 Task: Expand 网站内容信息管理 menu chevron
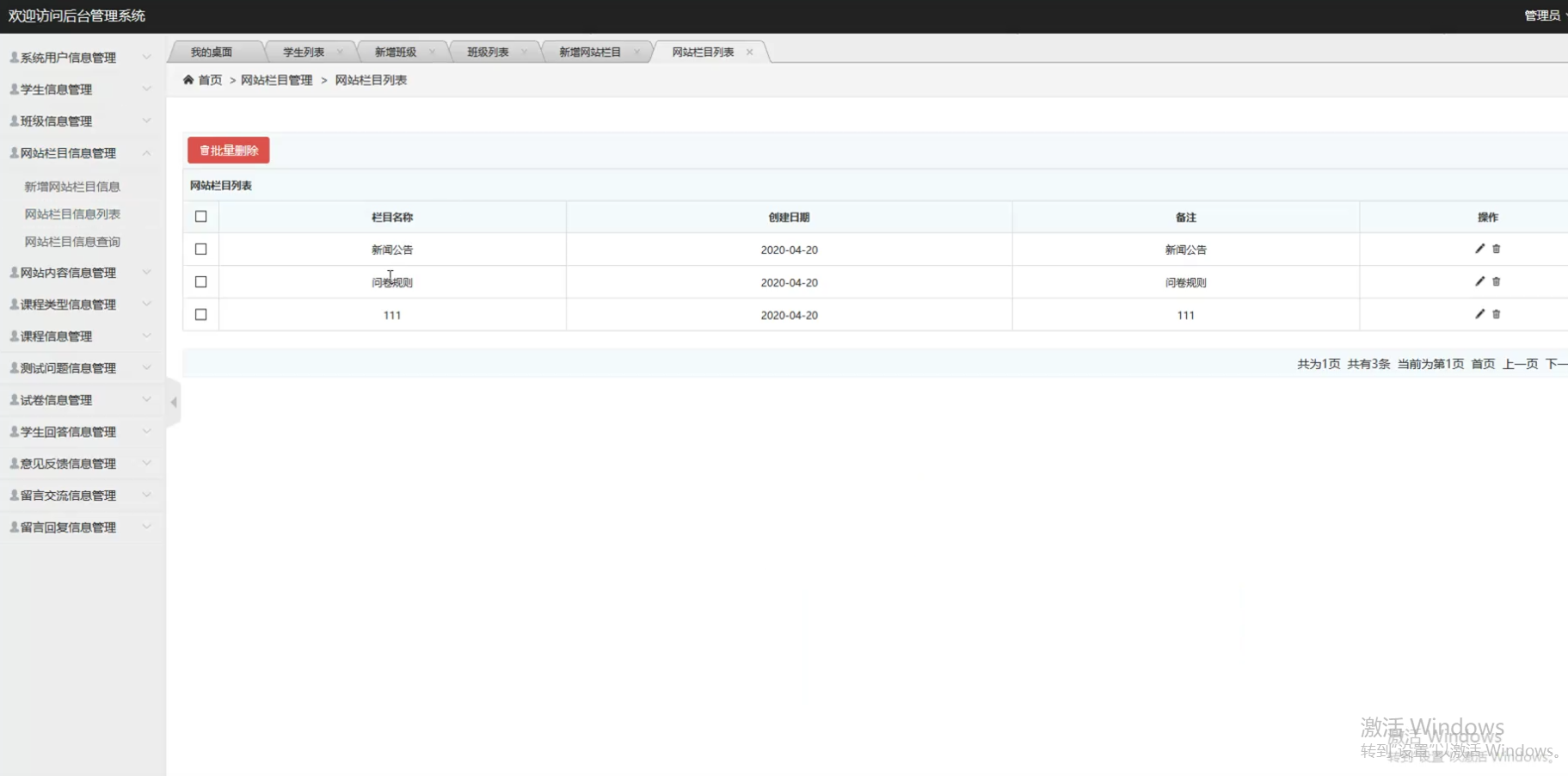pos(146,272)
